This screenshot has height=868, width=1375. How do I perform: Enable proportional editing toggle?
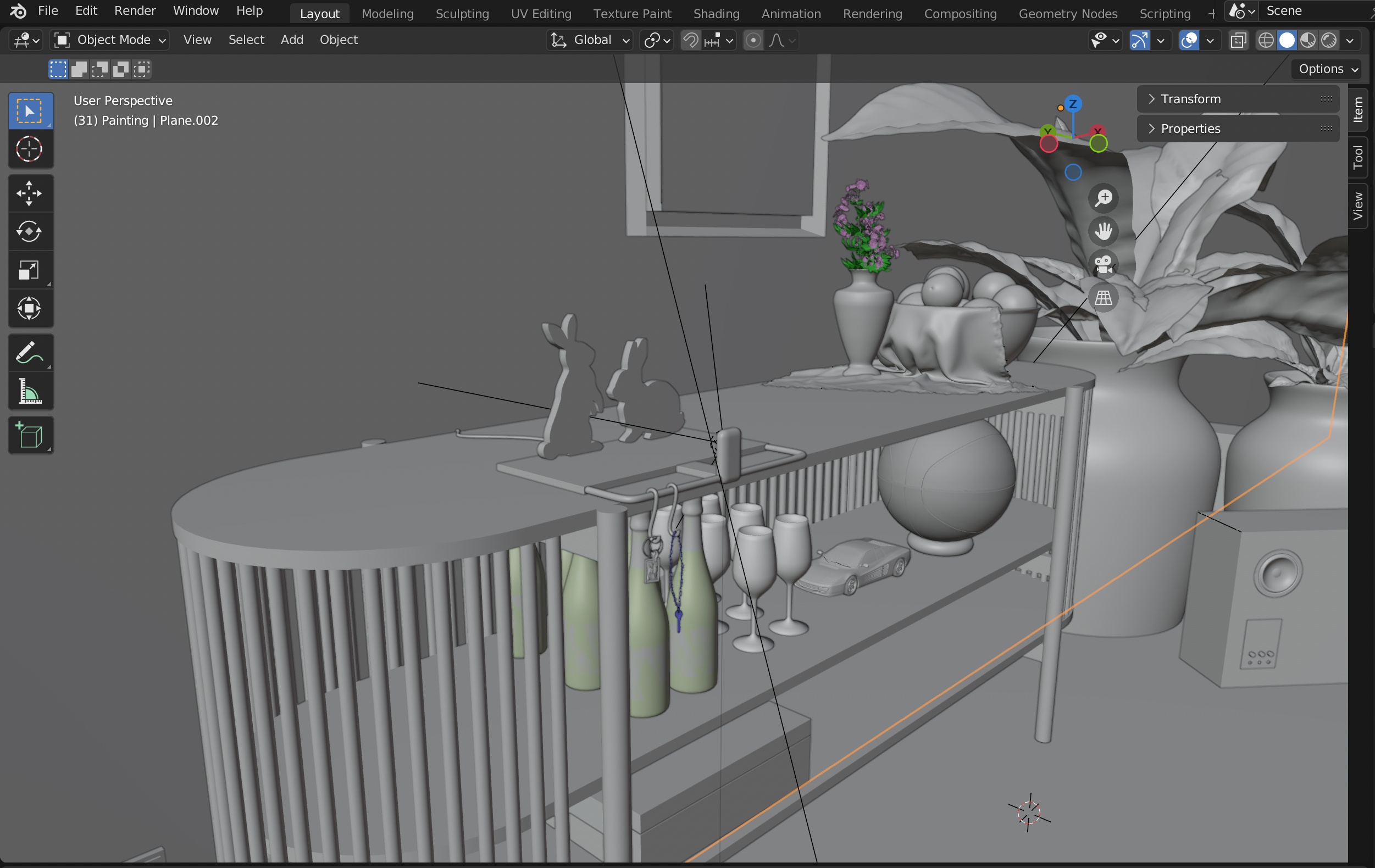(753, 40)
